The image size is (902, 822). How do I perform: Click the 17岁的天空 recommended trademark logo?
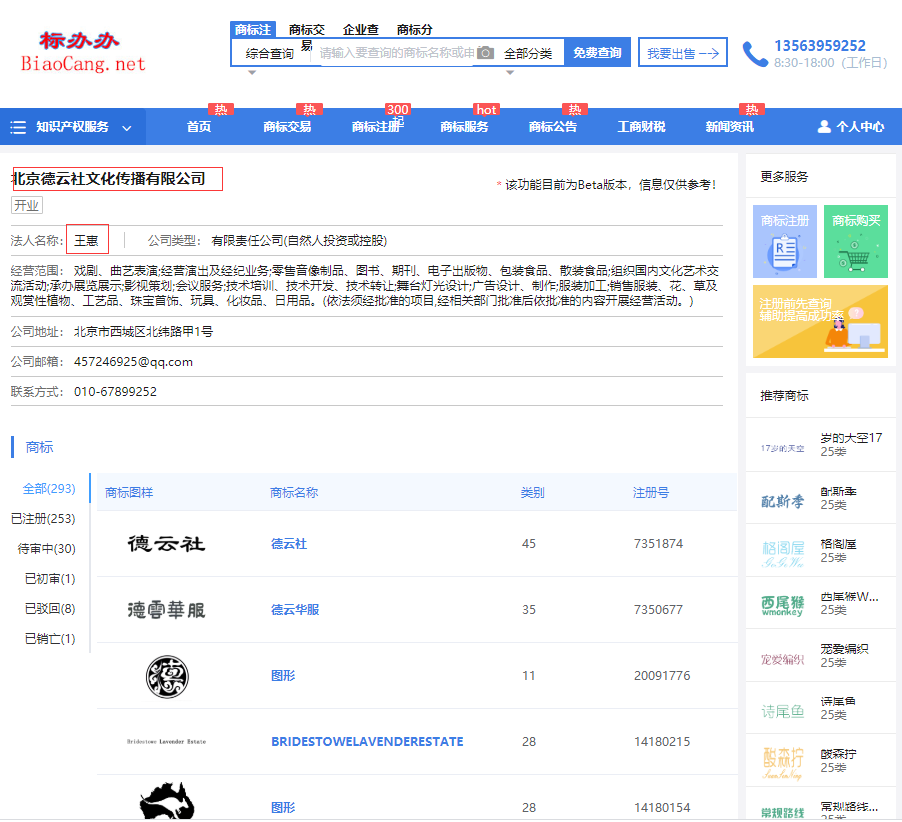coord(782,448)
